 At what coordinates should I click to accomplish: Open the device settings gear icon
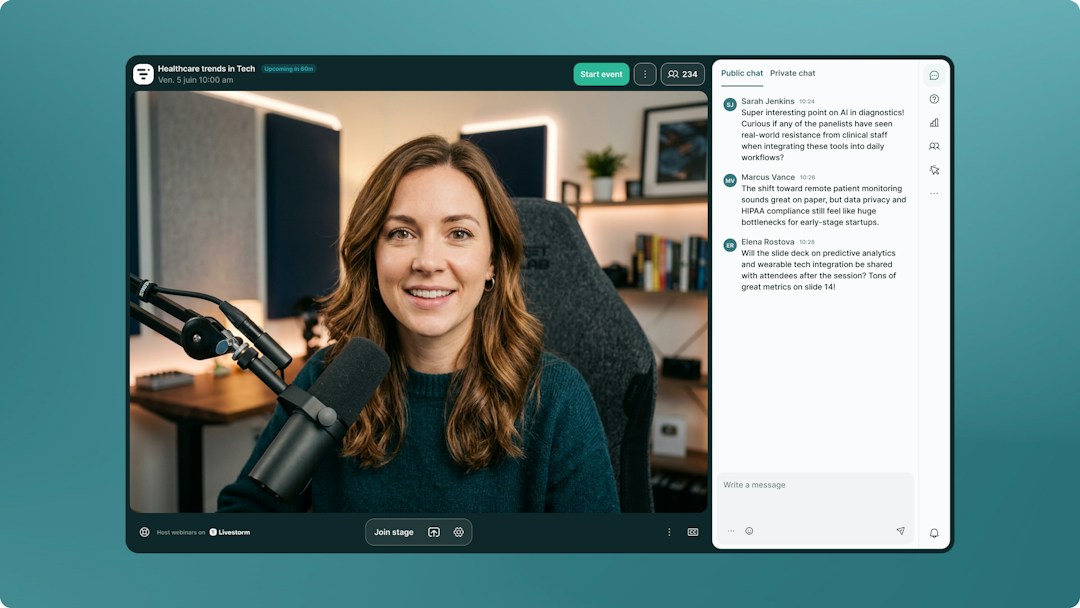click(459, 532)
